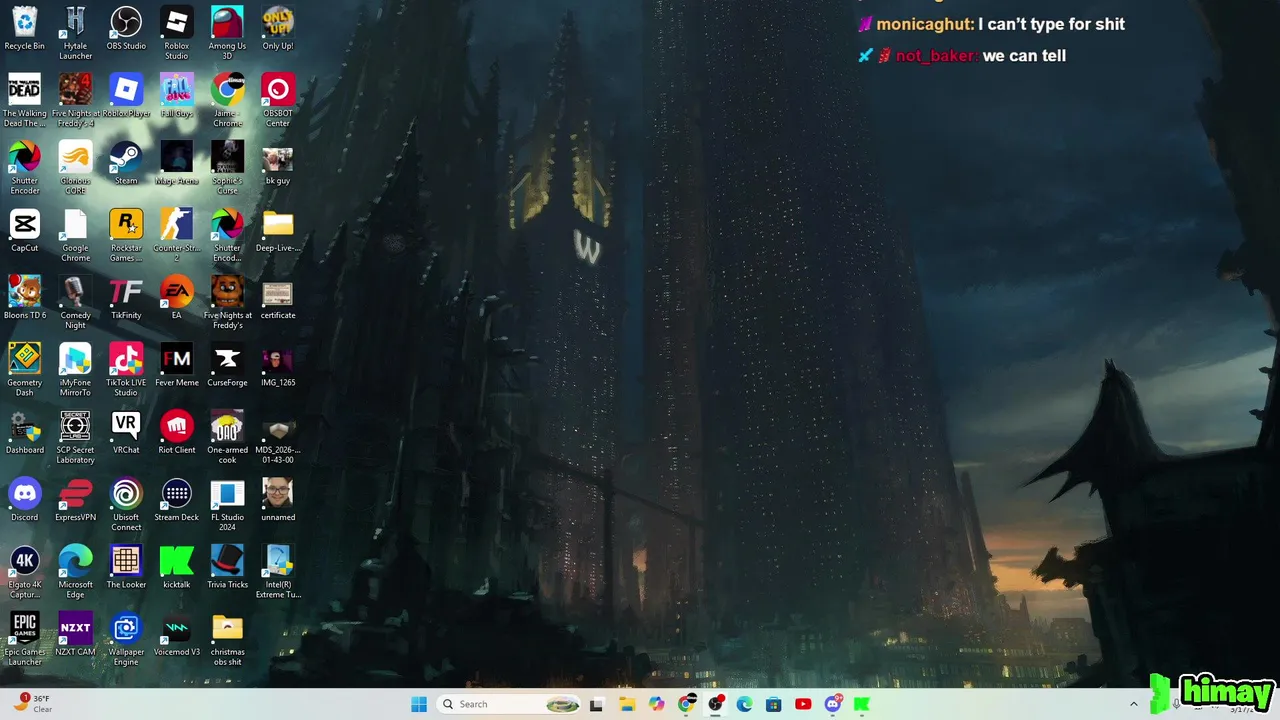Image resolution: width=1280 pixels, height=720 pixels.
Task: Select the Discord desktop shortcut
Action: pyautogui.click(x=25, y=497)
